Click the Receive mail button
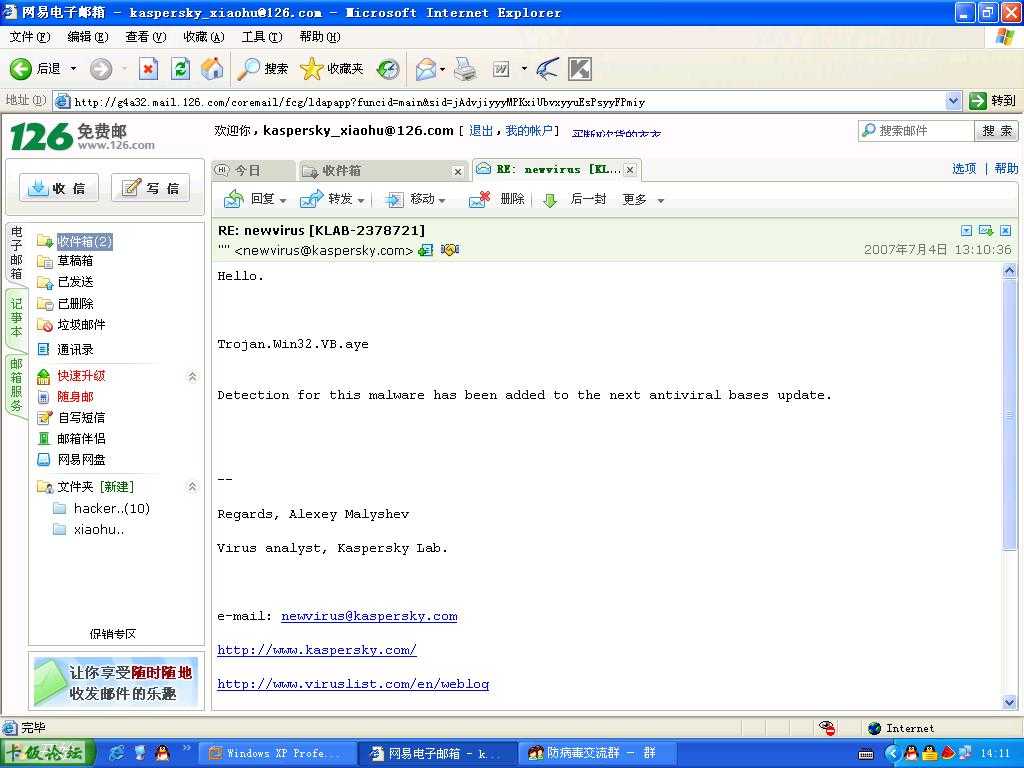 (59, 188)
